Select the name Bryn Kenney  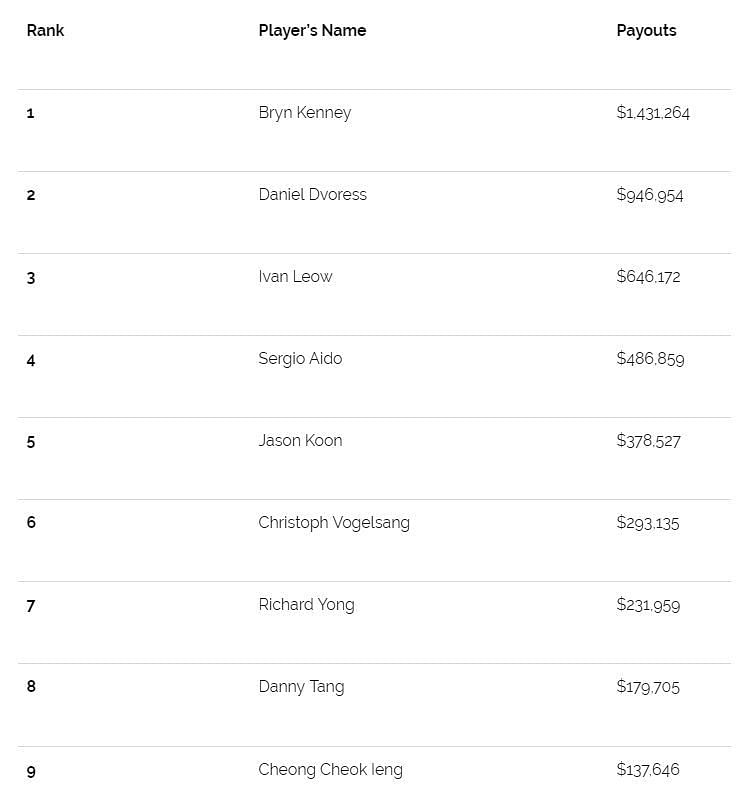click(x=305, y=113)
